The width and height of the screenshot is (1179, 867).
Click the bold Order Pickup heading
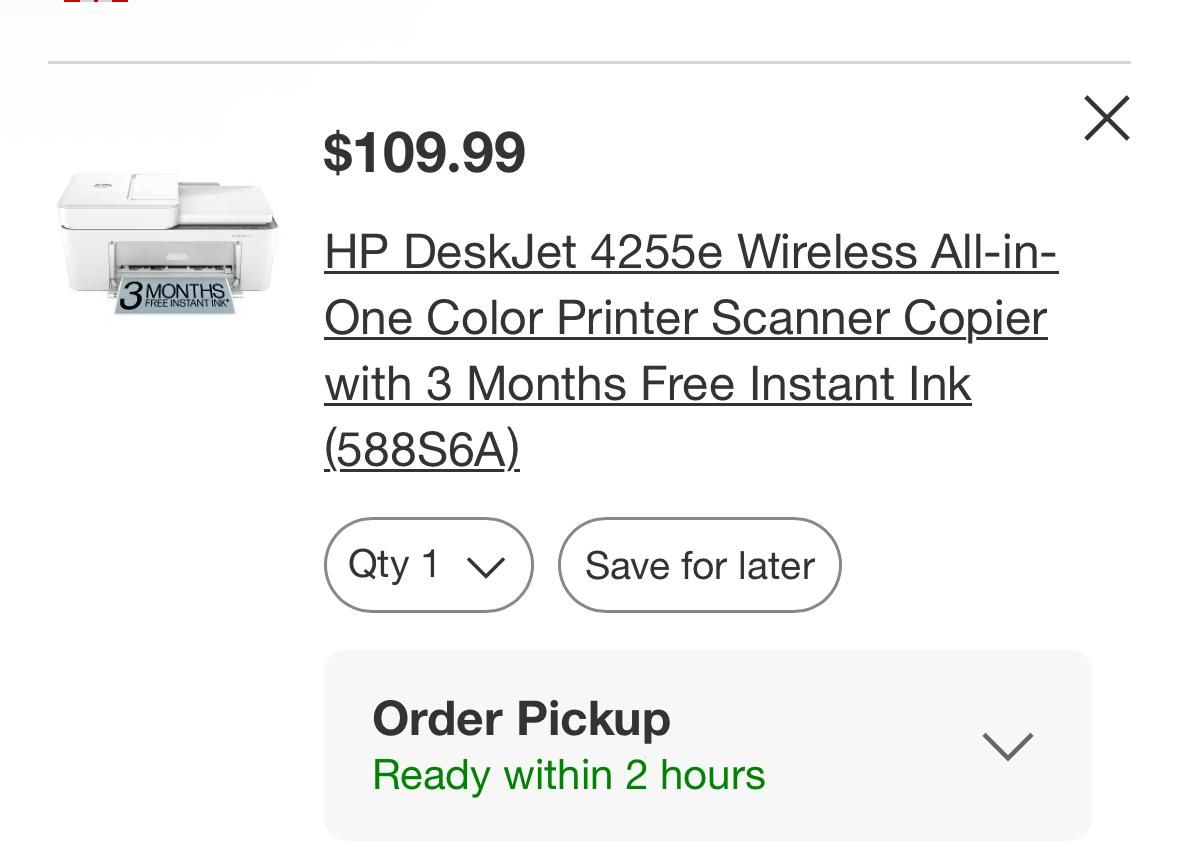[x=521, y=719]
